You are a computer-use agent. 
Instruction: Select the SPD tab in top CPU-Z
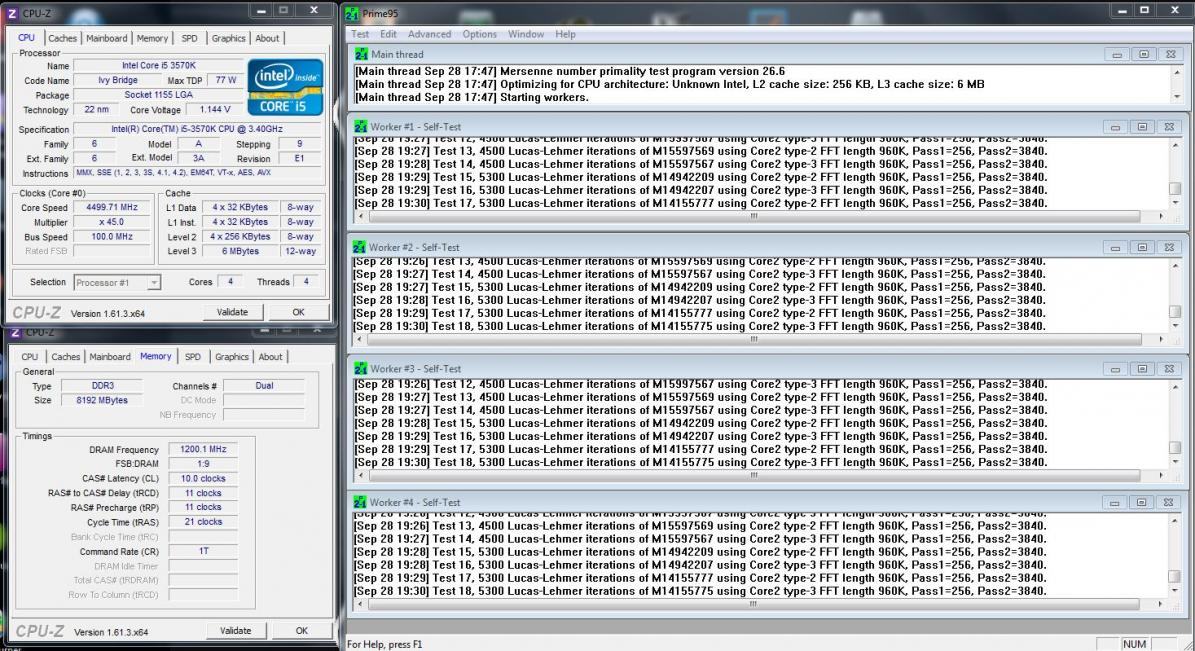point(190,38)
